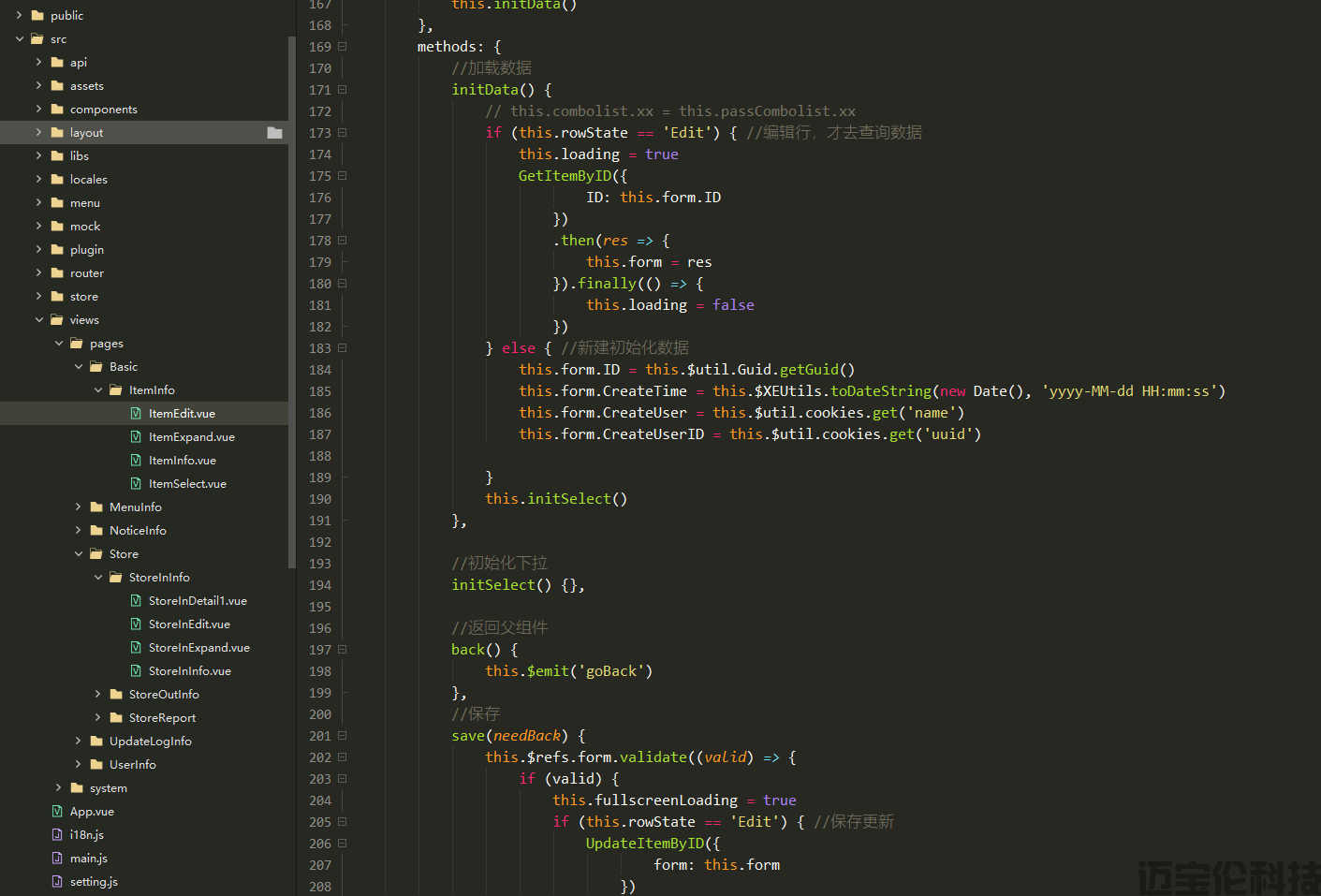Select the NoticeInfo folder
1321x896 pixels.
click(x=138, y=530)
